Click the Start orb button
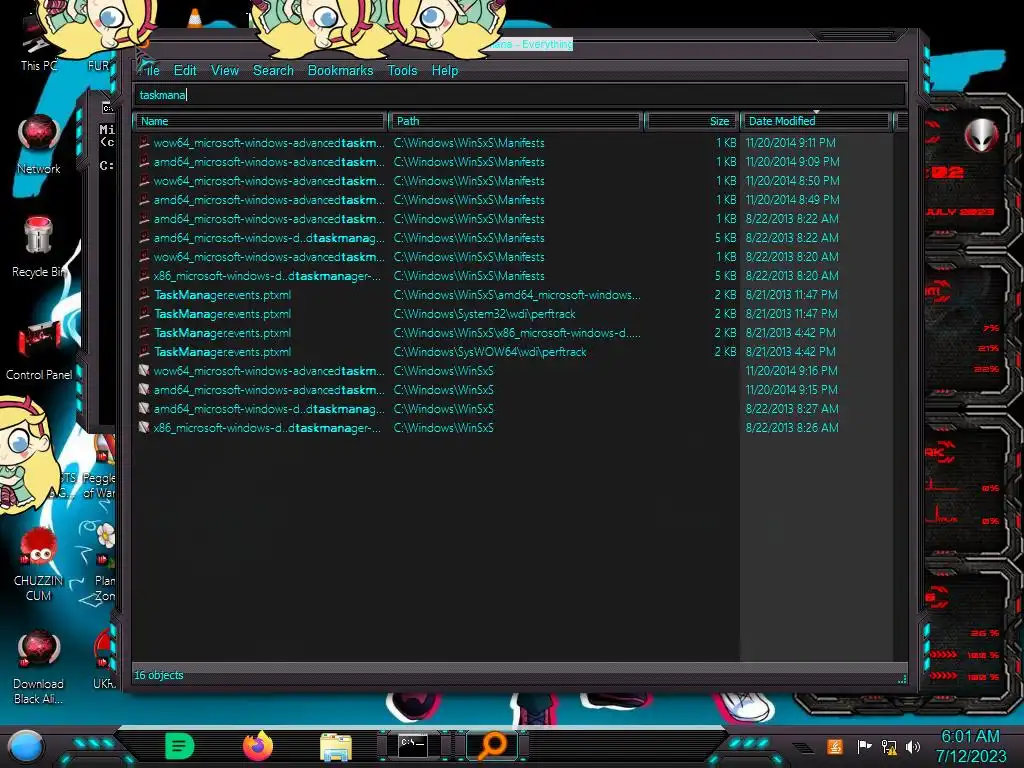This screenshot has width=1024, height=768. [26, 747]
